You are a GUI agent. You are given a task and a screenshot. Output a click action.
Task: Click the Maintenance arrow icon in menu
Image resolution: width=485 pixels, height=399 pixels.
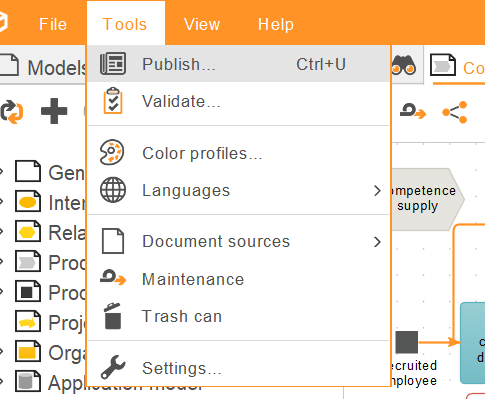[113, 277]
